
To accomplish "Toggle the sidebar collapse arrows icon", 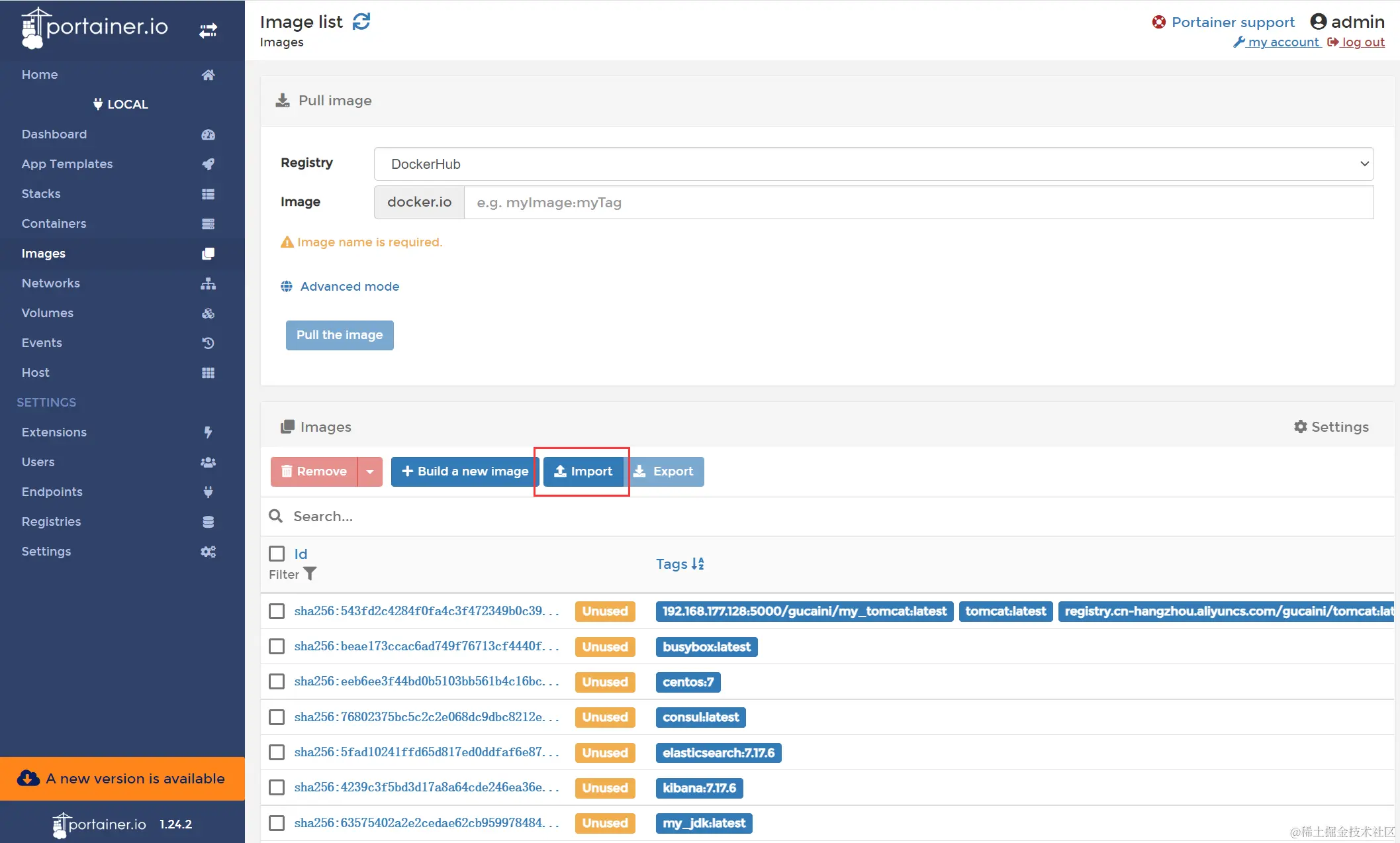I will point(208,30).
